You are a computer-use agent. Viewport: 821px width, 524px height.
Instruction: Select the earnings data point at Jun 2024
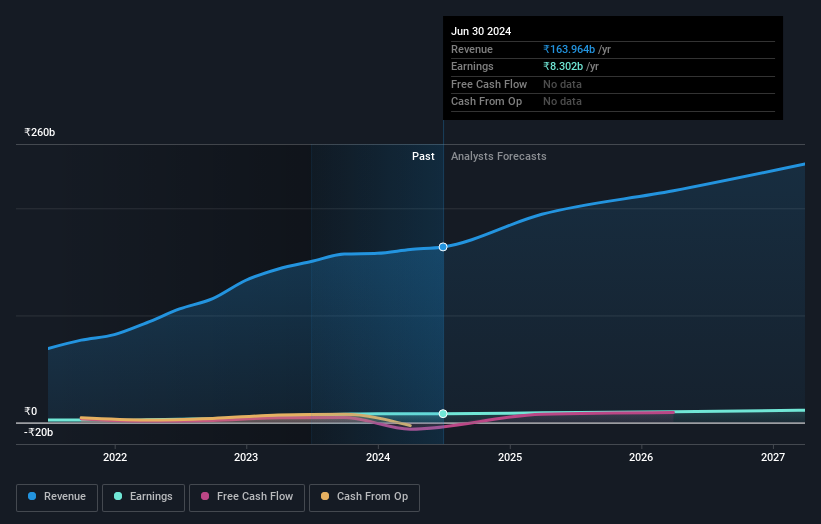443,414
